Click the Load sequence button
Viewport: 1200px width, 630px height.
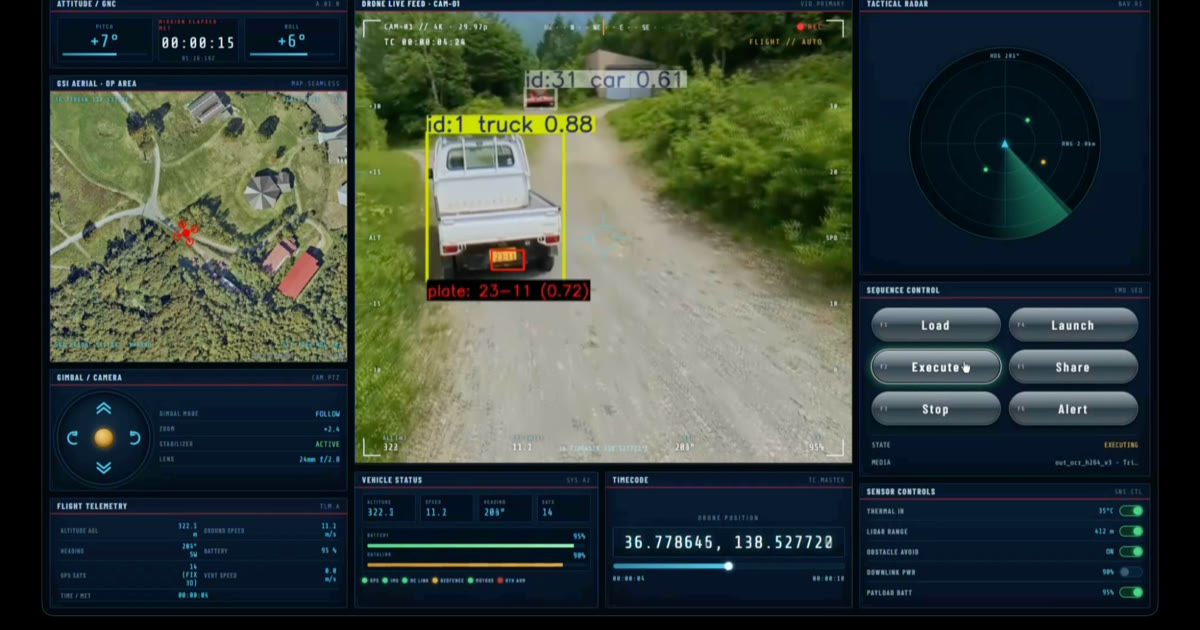point(935,325)
